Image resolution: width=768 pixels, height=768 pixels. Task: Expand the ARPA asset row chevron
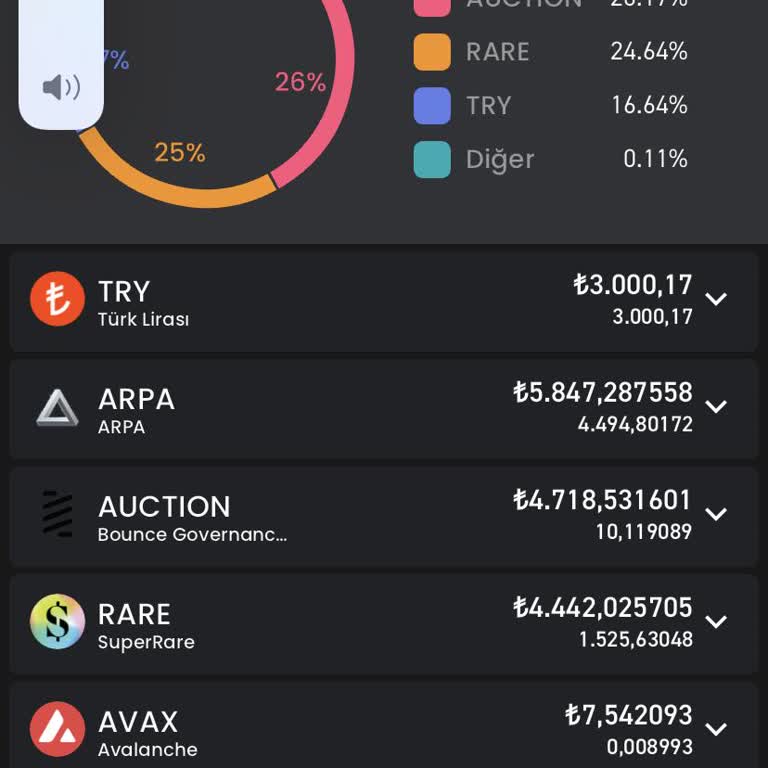pyautogui.click(x=716, y=407)
